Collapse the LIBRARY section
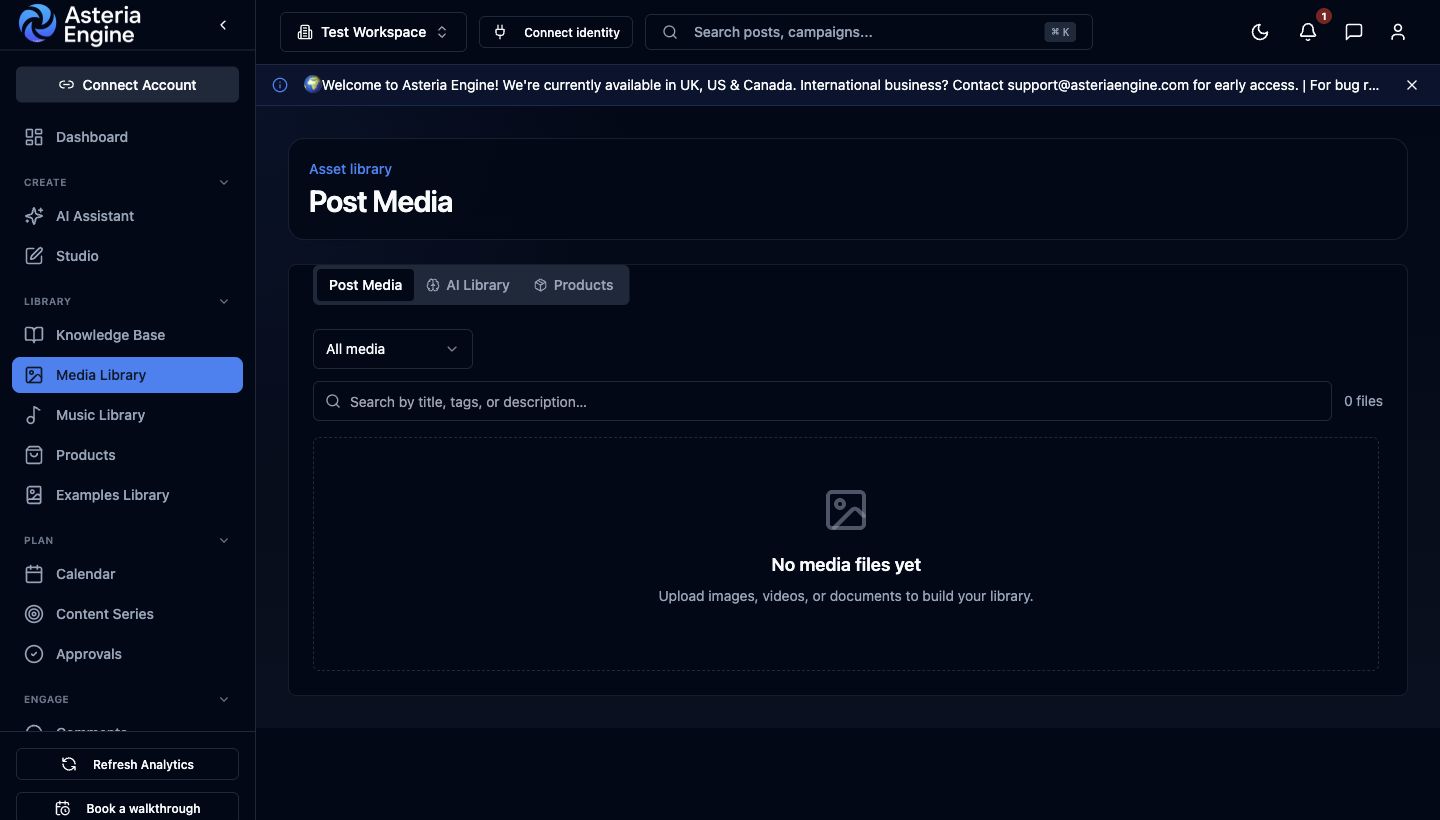The width and height of the screenshot is (1440, 820). (224, 301)
